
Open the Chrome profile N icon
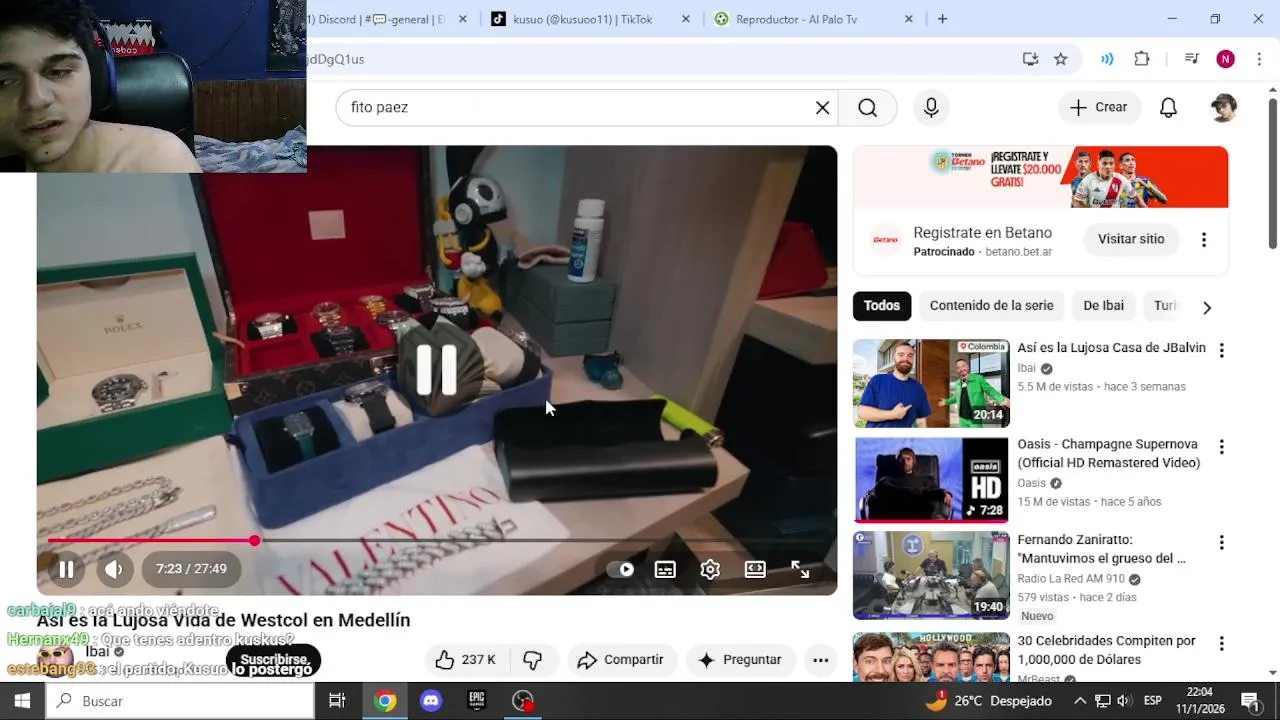tap(1225, 59)
